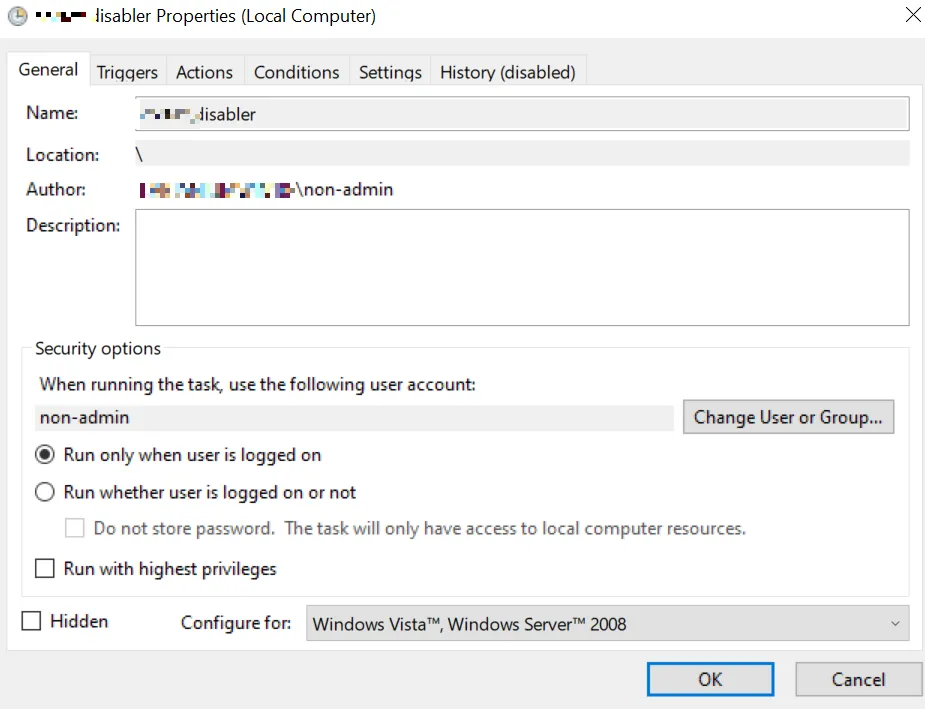Go to the Actions tab

[204, 72]
